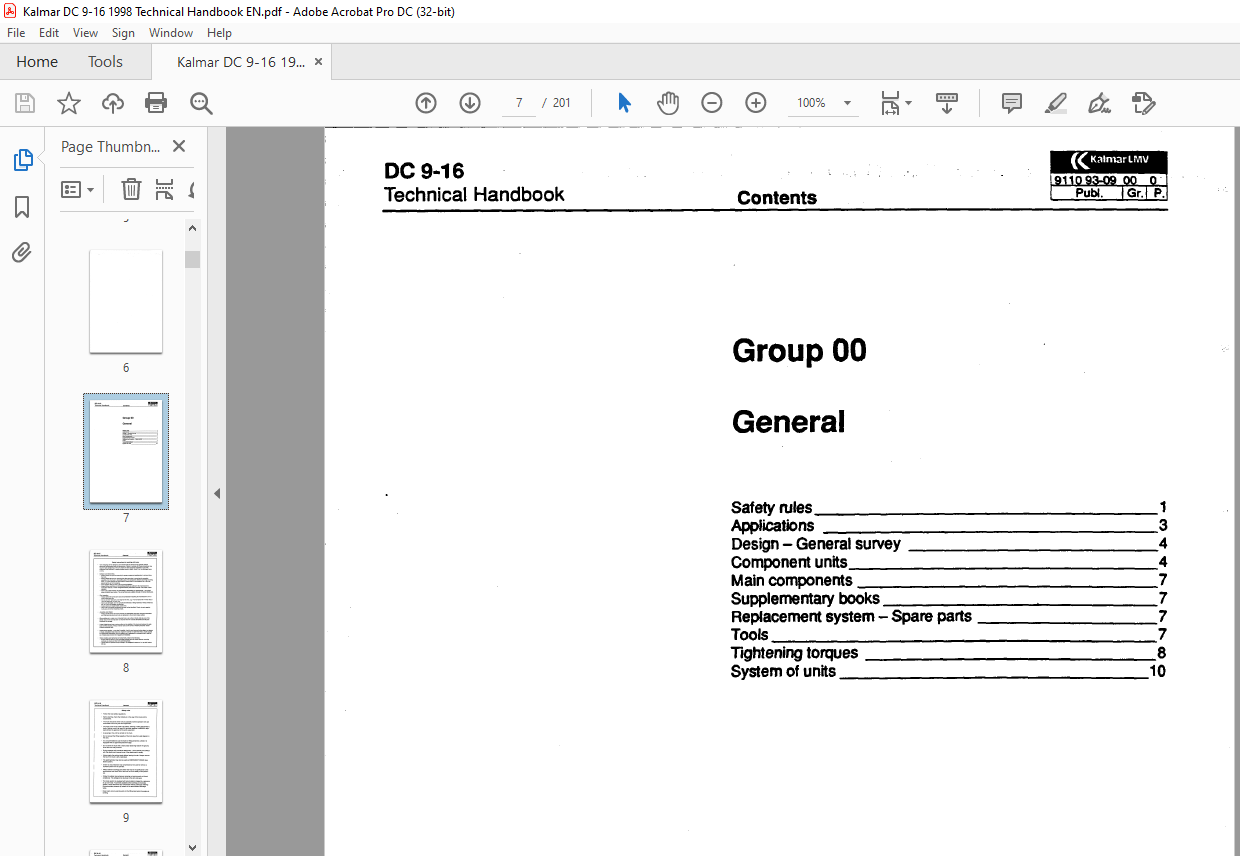Open the sign document pen tool

[x=1100, y=103]
